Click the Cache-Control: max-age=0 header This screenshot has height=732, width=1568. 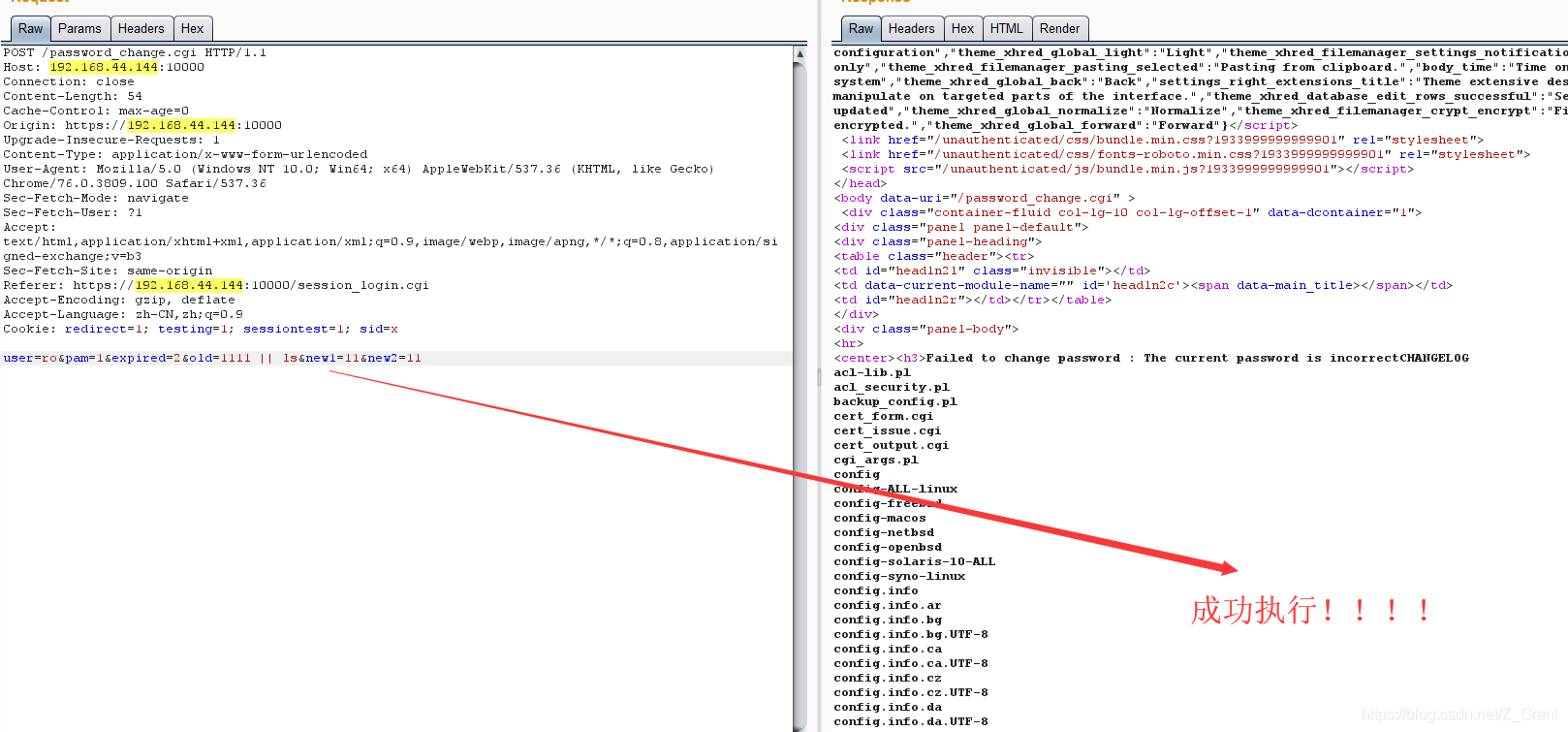click(x=96, y=111)
